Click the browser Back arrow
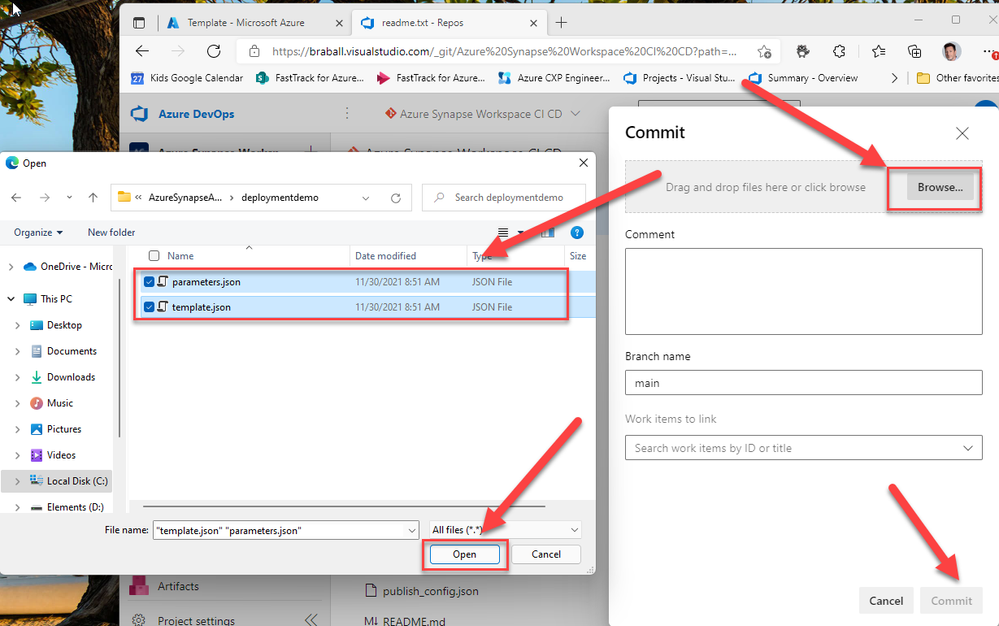Viewport: 999px width, 626px height. (142, 51)
